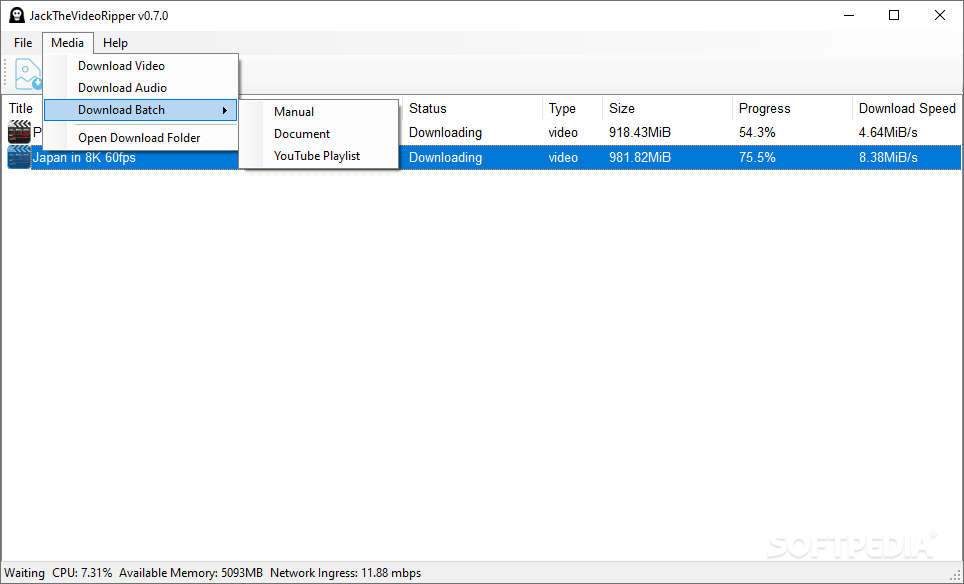
Task: Click Downloading status in Japan row
Action: [445, 157]
